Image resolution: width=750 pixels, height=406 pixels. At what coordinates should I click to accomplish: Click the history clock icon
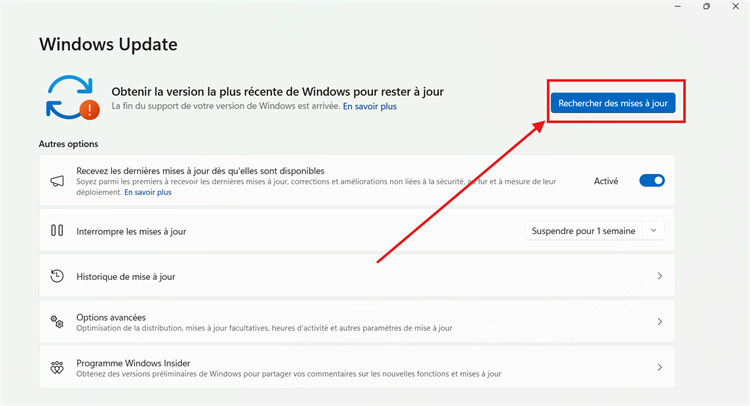coord(57,276)
